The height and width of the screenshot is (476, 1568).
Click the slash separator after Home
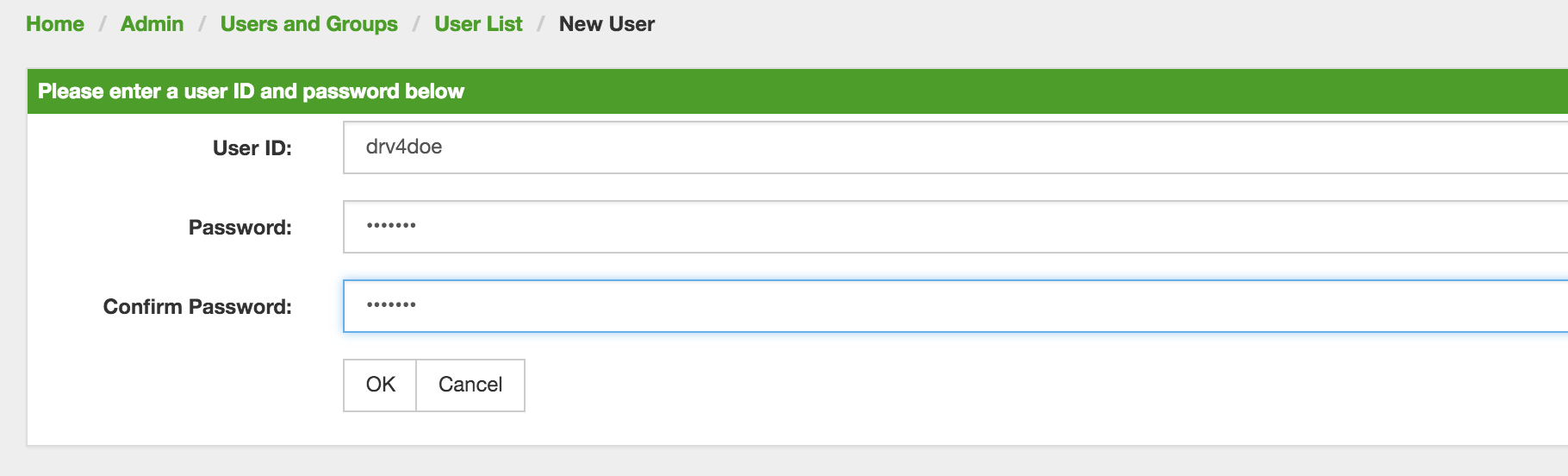103,24
